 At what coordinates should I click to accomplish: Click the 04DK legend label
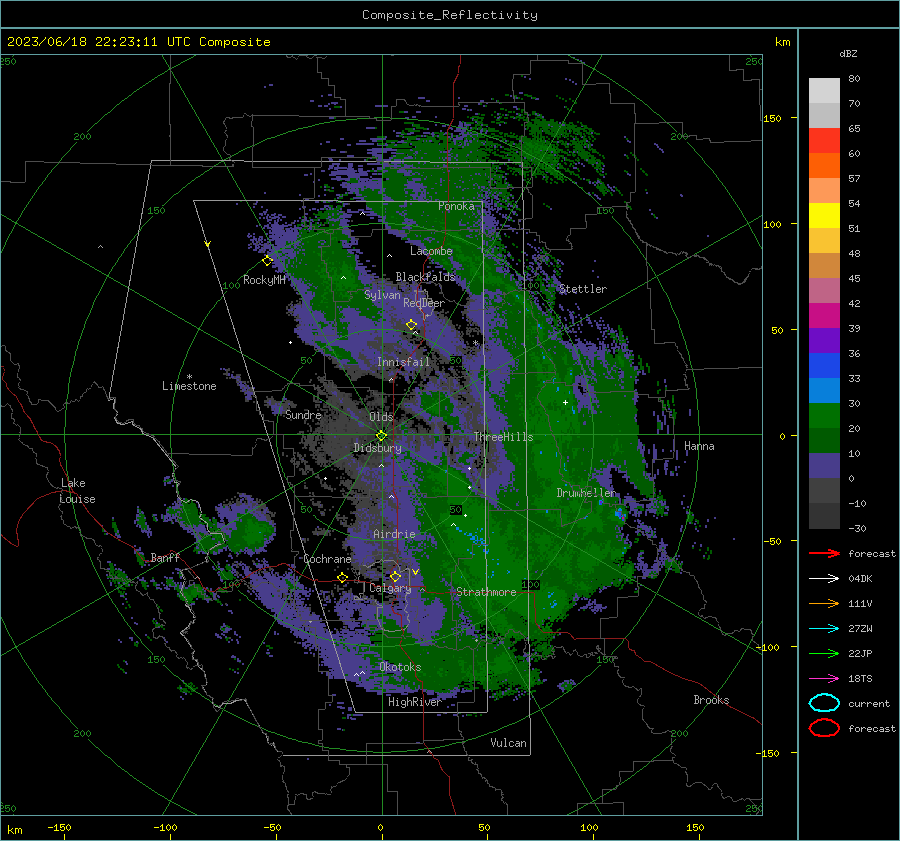(x=860, y=579)
